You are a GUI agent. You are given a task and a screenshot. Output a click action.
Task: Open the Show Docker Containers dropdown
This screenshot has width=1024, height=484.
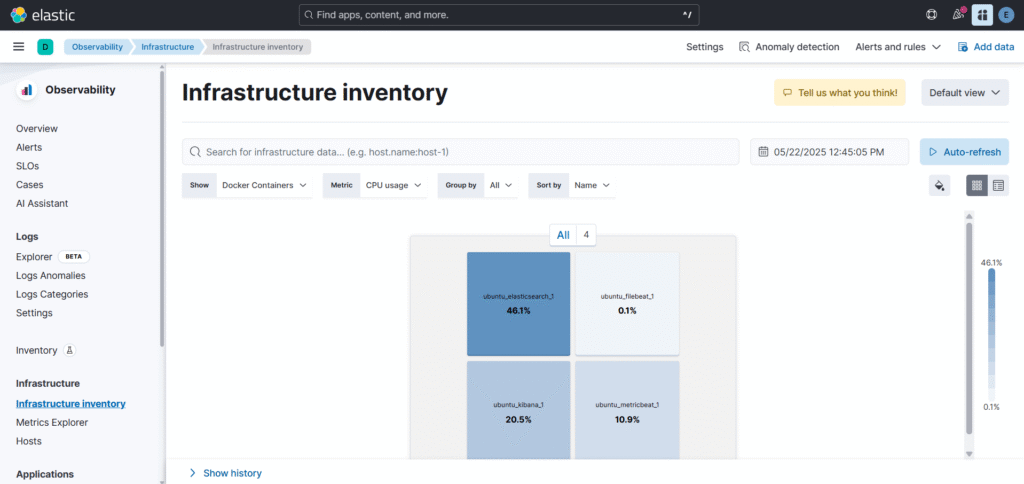pyautogui.click(x=247, y=186)
